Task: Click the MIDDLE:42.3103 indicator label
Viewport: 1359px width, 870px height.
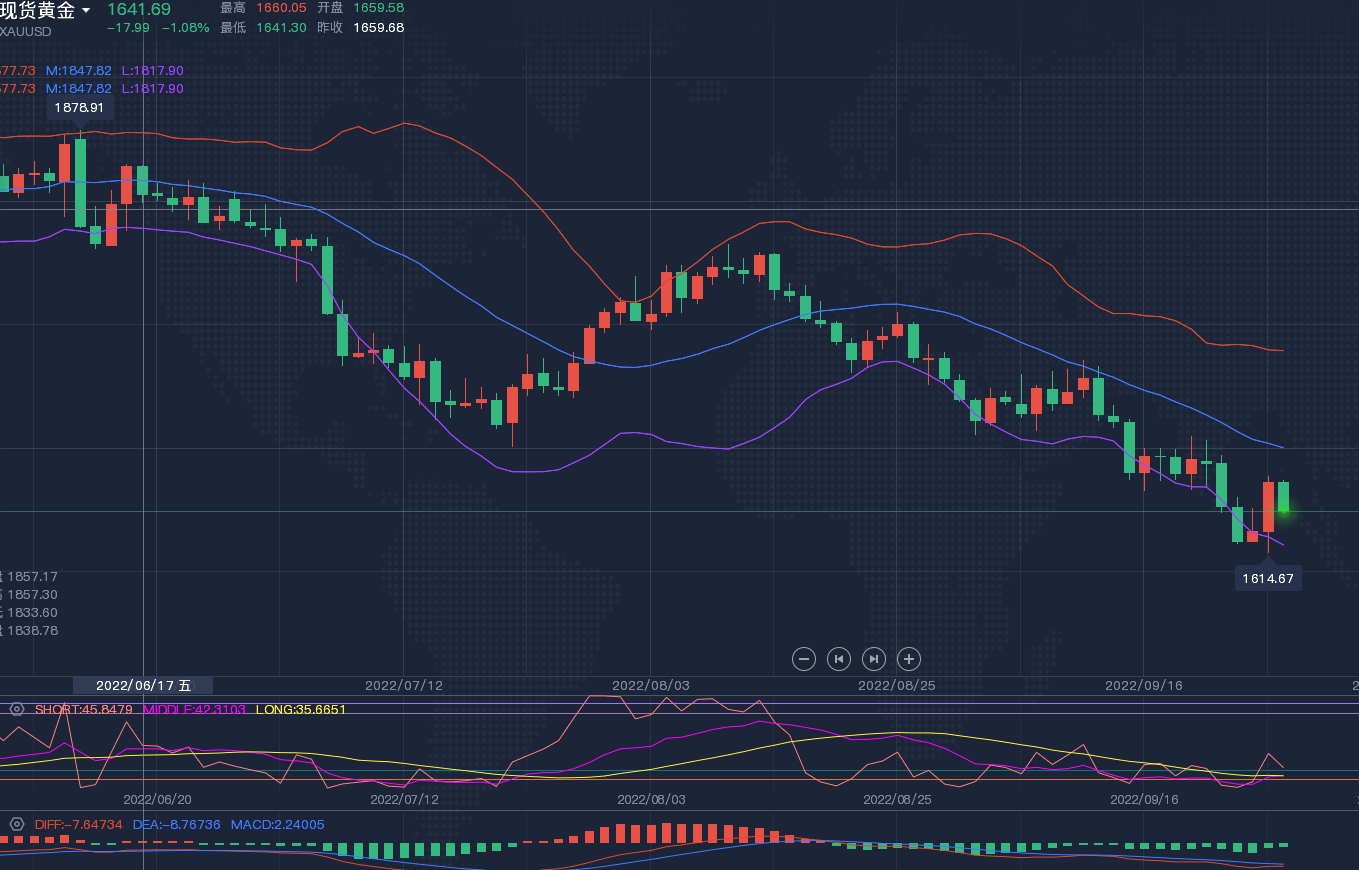Action: click(194, 709)
